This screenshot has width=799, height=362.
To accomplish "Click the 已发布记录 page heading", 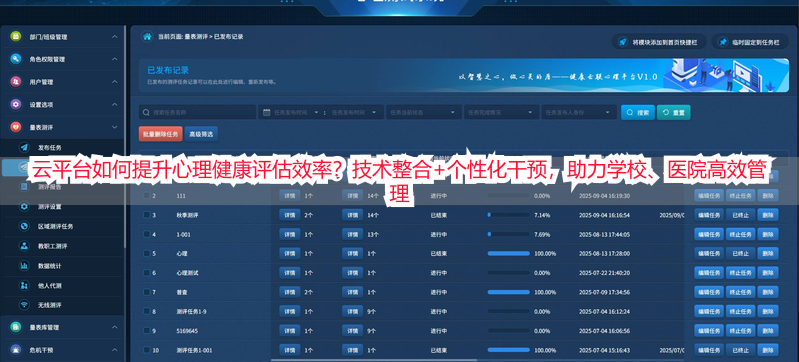I will pos(168,70).
